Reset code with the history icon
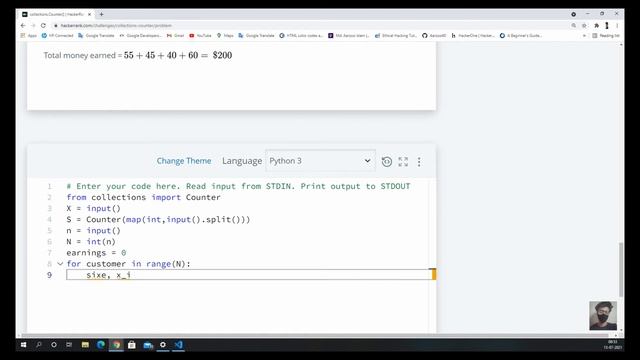640x360 pixels. pyautogui.click(x=387, y=162)
